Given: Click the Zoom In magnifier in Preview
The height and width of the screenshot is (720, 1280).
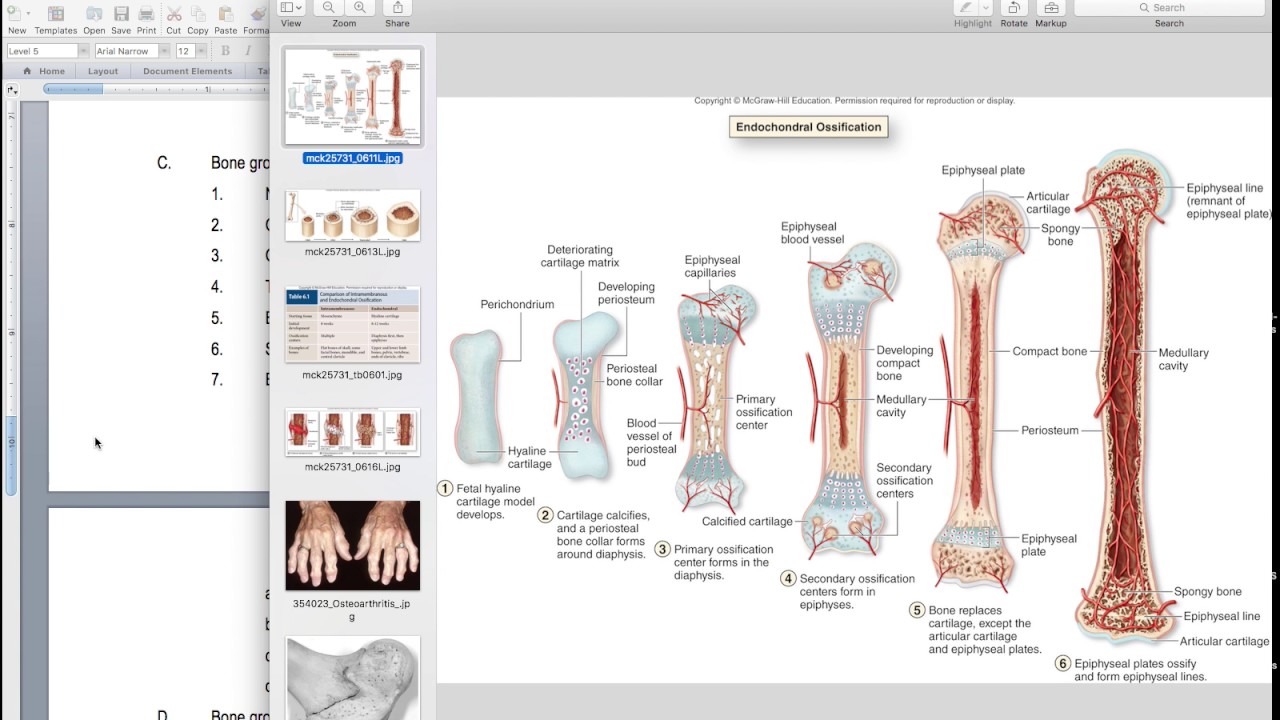Looking at the screenshot, I should (359, 8).
